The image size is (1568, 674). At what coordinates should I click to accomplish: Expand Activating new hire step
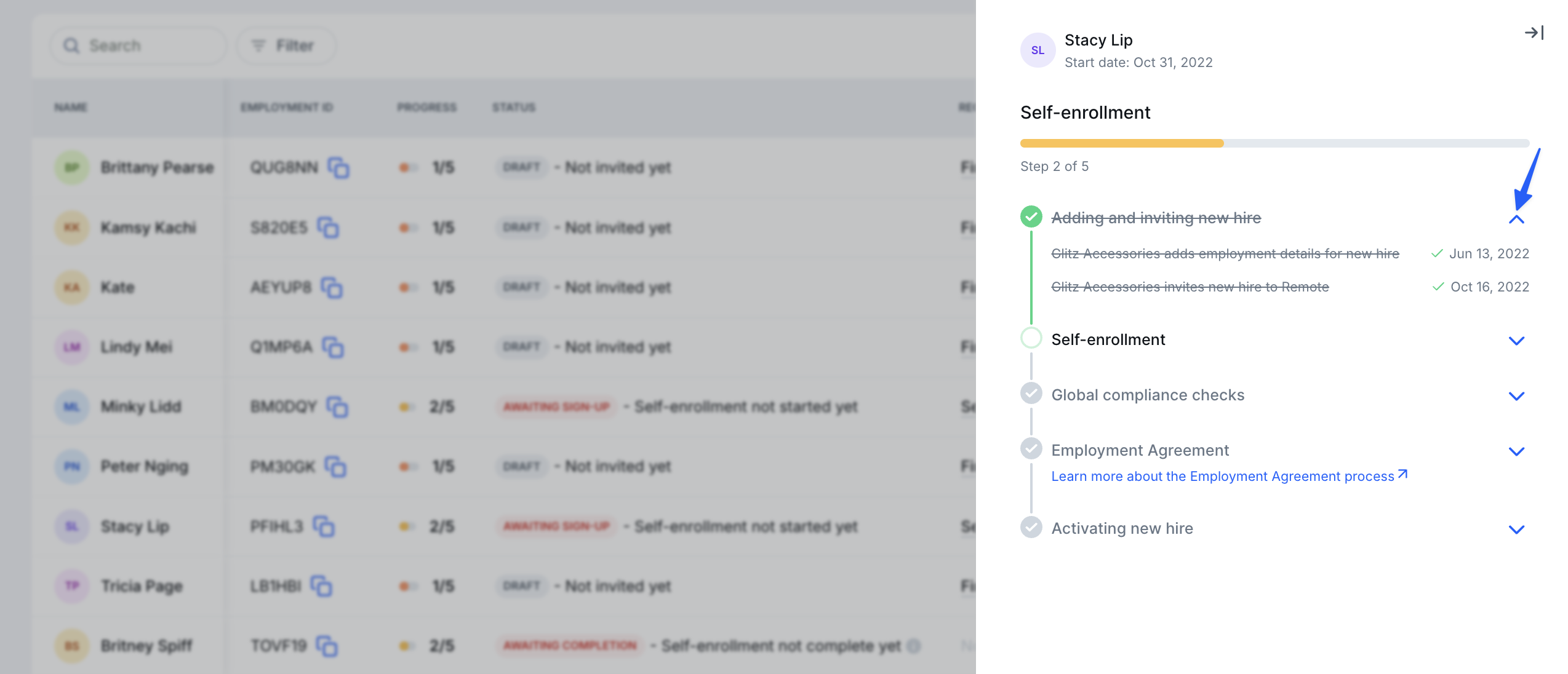point(1516,529)
